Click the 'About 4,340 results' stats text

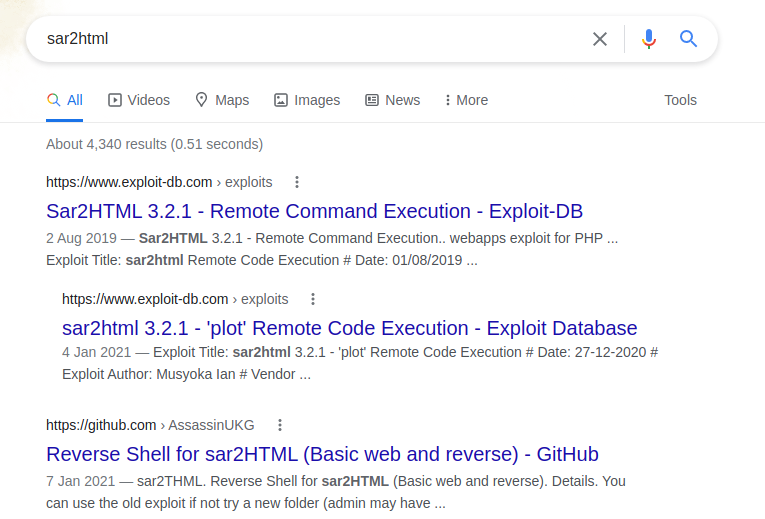pyautogui.click(x=154, y=144)
